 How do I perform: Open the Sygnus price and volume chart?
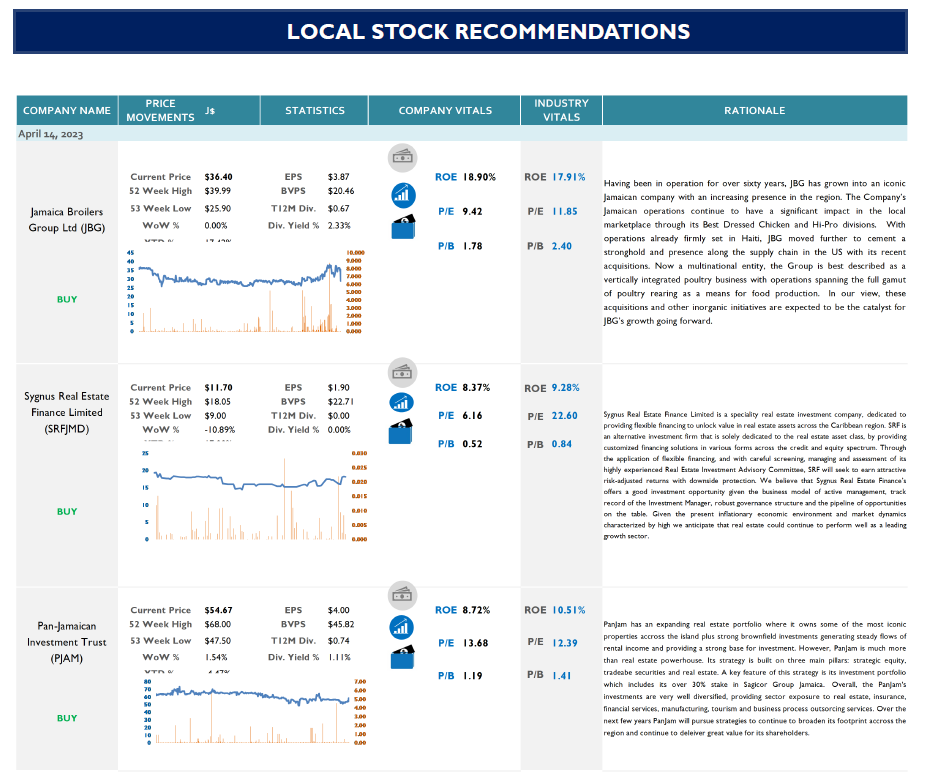click(x=256, y=496)
